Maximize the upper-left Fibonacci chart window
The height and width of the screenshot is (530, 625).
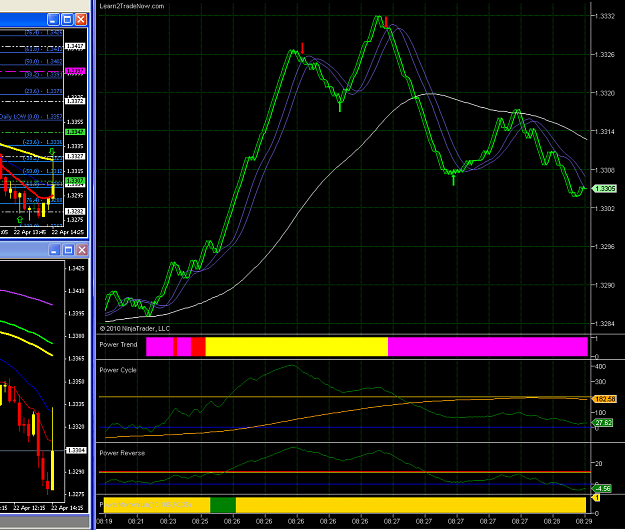(x=67, y=19)
